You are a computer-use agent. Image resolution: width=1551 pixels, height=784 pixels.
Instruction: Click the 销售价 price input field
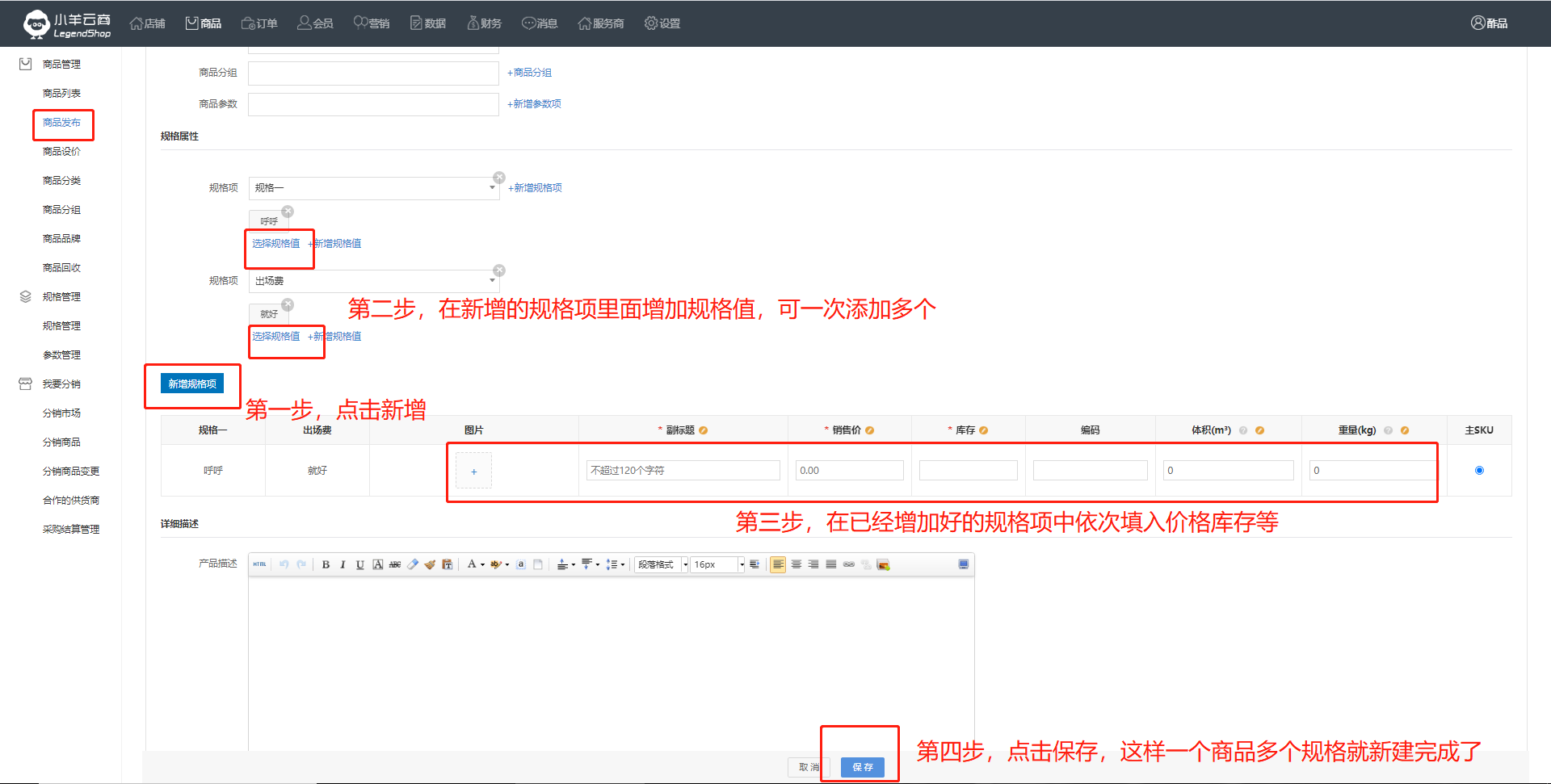point(849,470)
